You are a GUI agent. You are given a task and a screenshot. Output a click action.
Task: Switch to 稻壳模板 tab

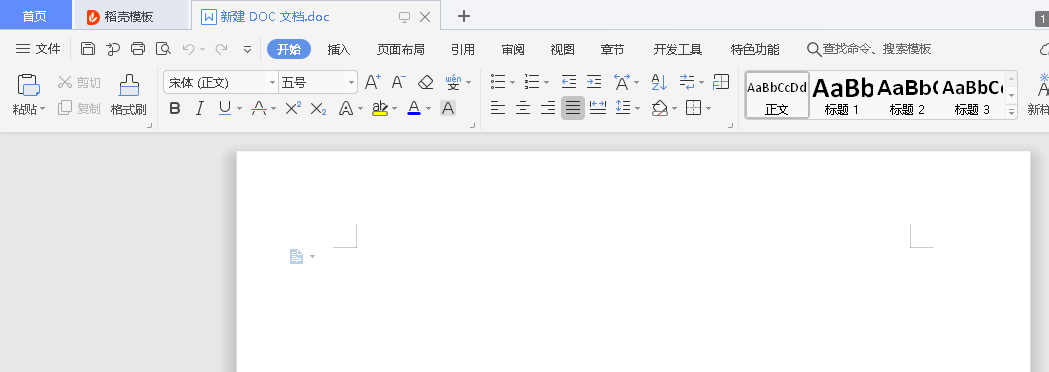pos(130,16)
